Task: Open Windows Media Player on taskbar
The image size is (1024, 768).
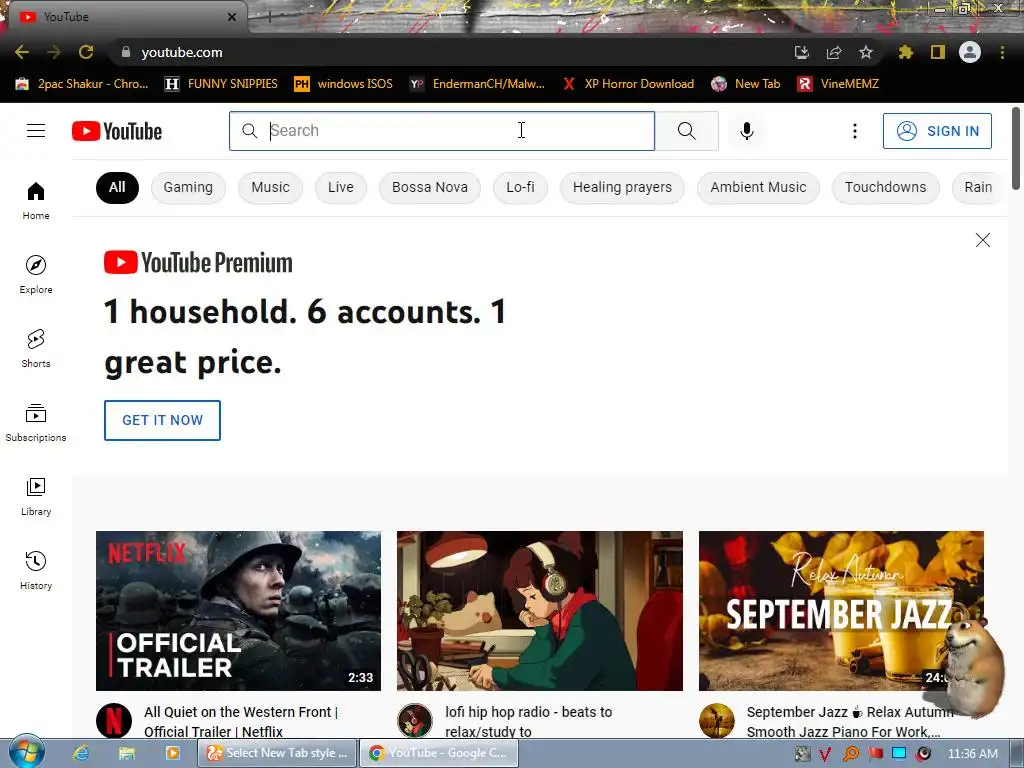Action: click(172, 753)
